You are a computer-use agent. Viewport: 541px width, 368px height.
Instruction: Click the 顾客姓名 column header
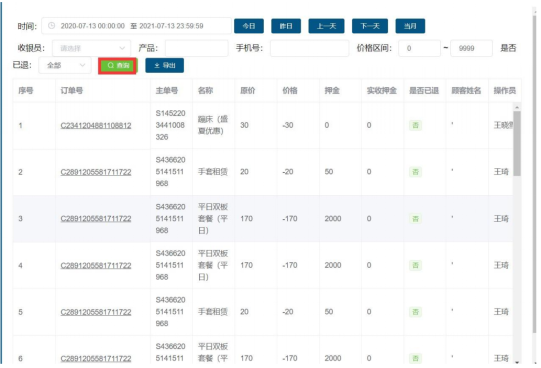tap(466, 91)
